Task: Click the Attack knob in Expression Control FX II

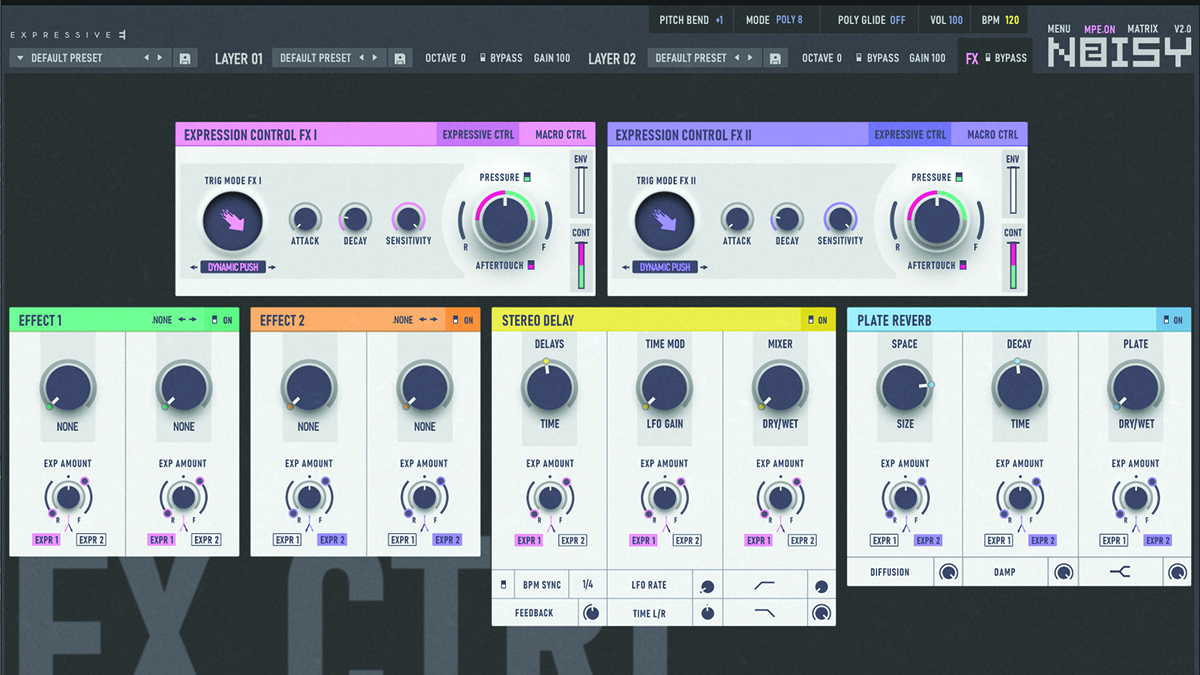Action: point(737,217)
